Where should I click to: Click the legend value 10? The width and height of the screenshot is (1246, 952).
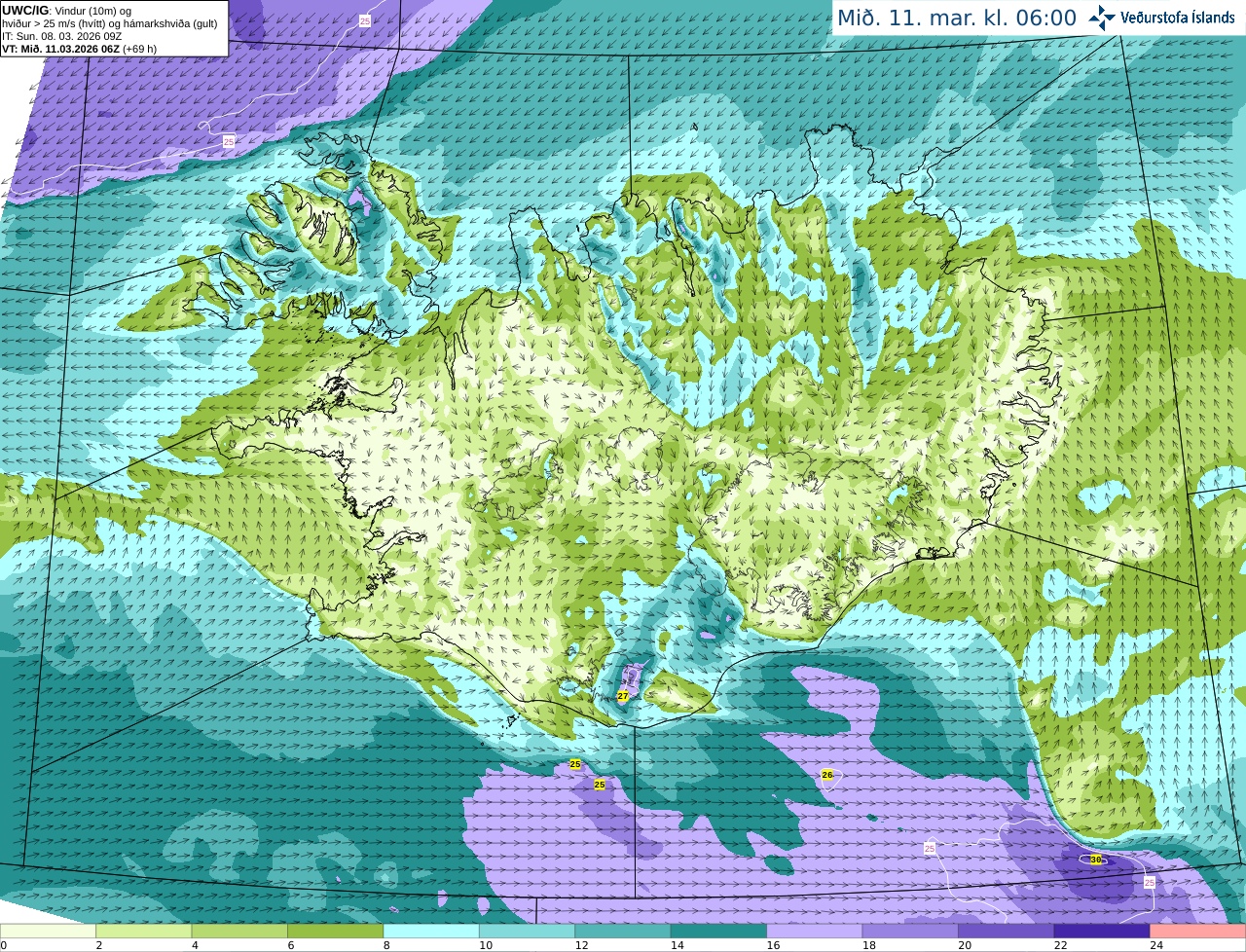(x=486, y=945)
